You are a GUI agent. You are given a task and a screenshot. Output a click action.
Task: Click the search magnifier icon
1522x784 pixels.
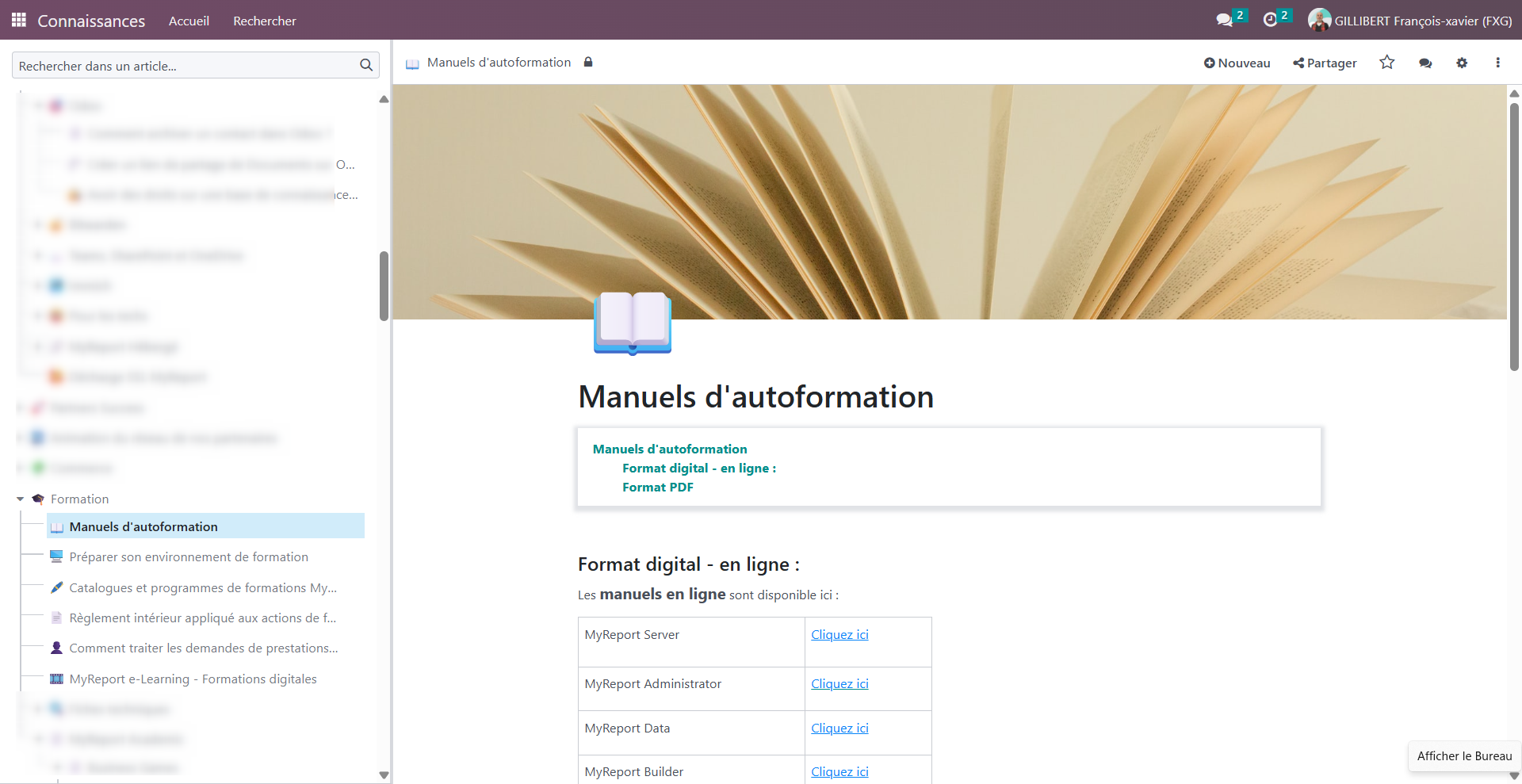(x=366, y=66)
